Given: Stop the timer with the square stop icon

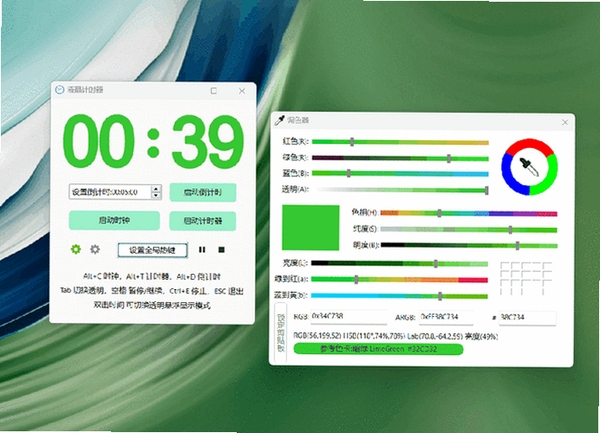Looking at the screenshot, I should [221, 250].
